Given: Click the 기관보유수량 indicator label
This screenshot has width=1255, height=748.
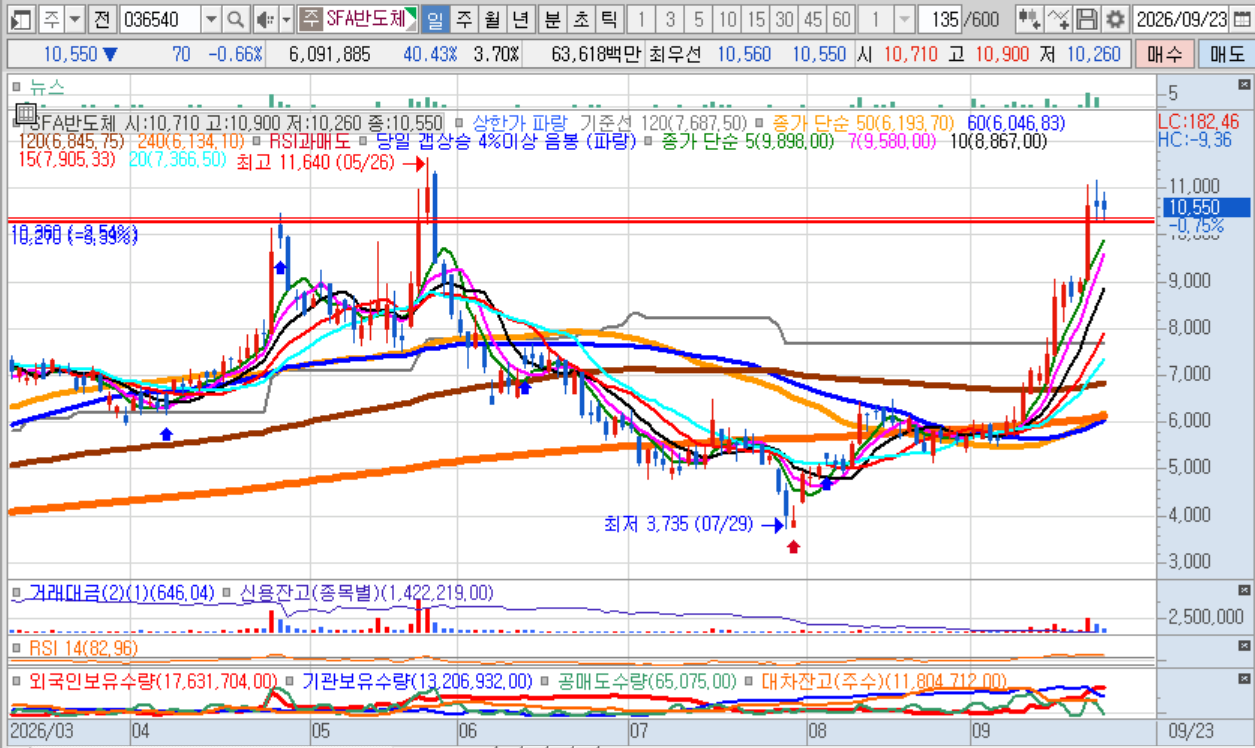Looking at the screenshot, I should pyautogui.click(x=416, y=681).
